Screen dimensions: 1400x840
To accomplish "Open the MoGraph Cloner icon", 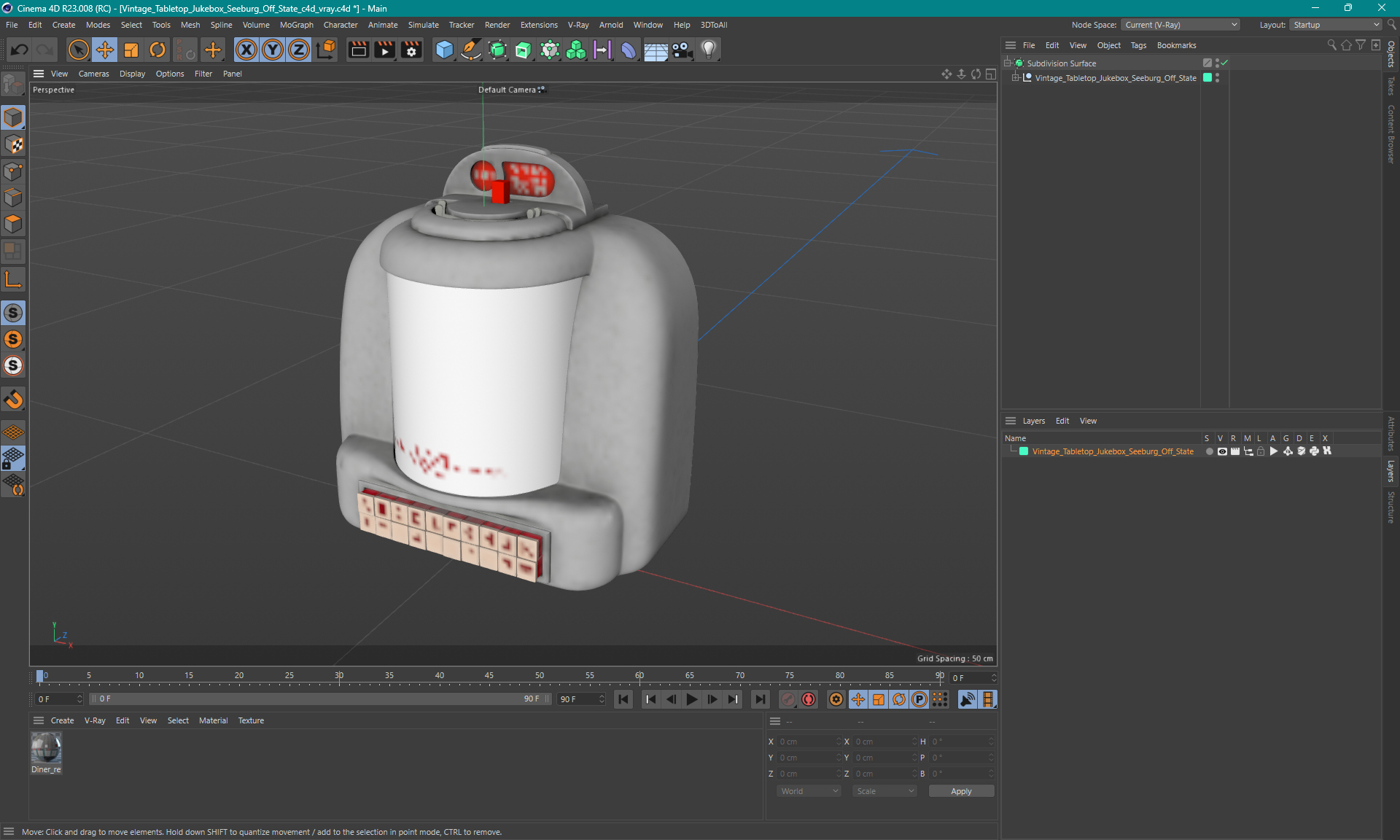I will coord(550,50).
